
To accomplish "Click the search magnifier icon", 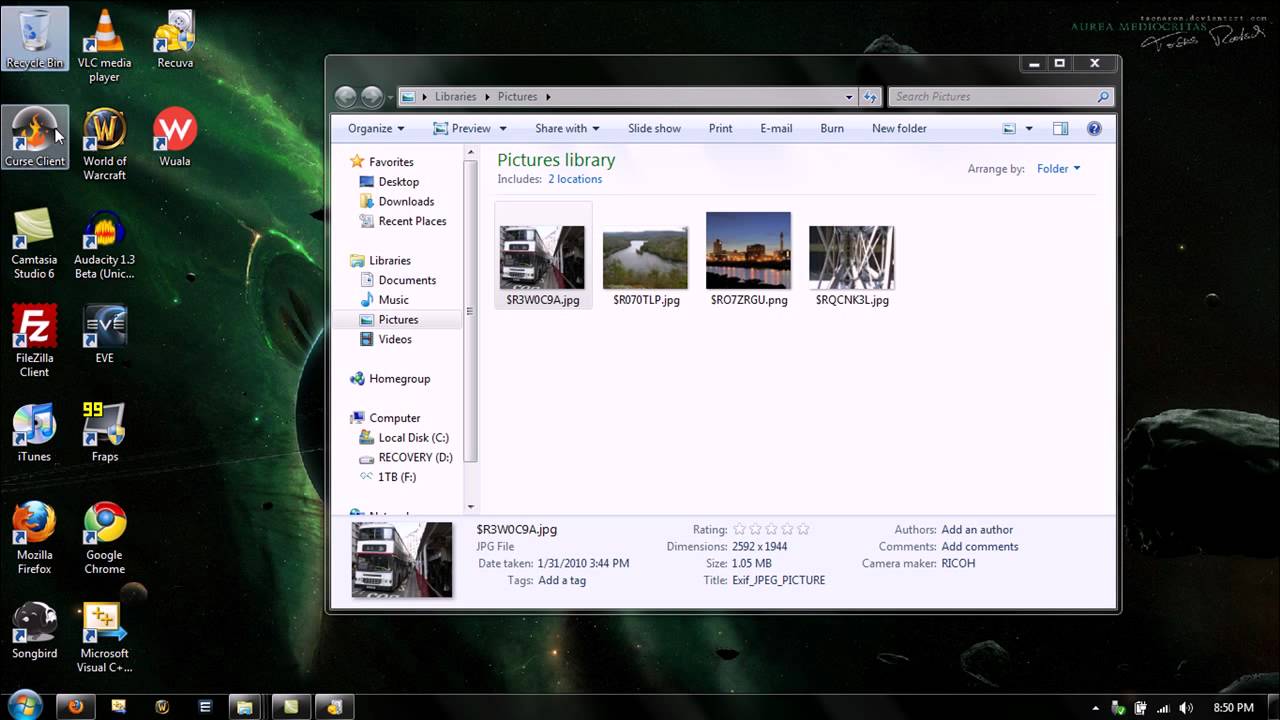I will pyautogui.click(x=1103, y=97).
